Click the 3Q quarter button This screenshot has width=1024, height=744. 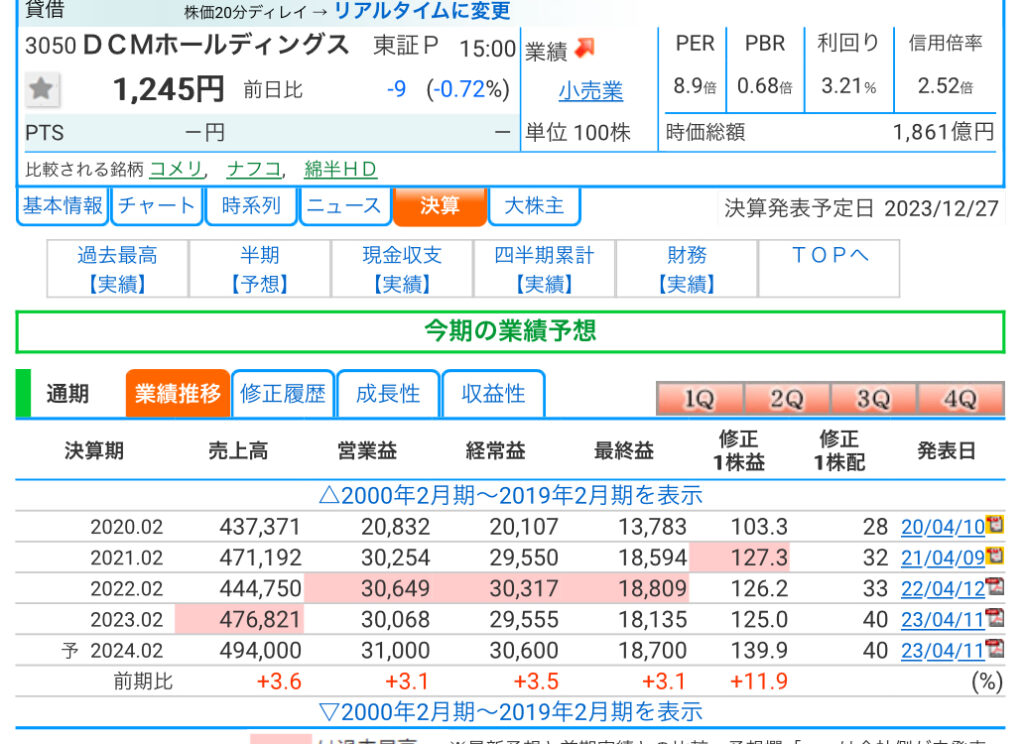click(873, 398)
